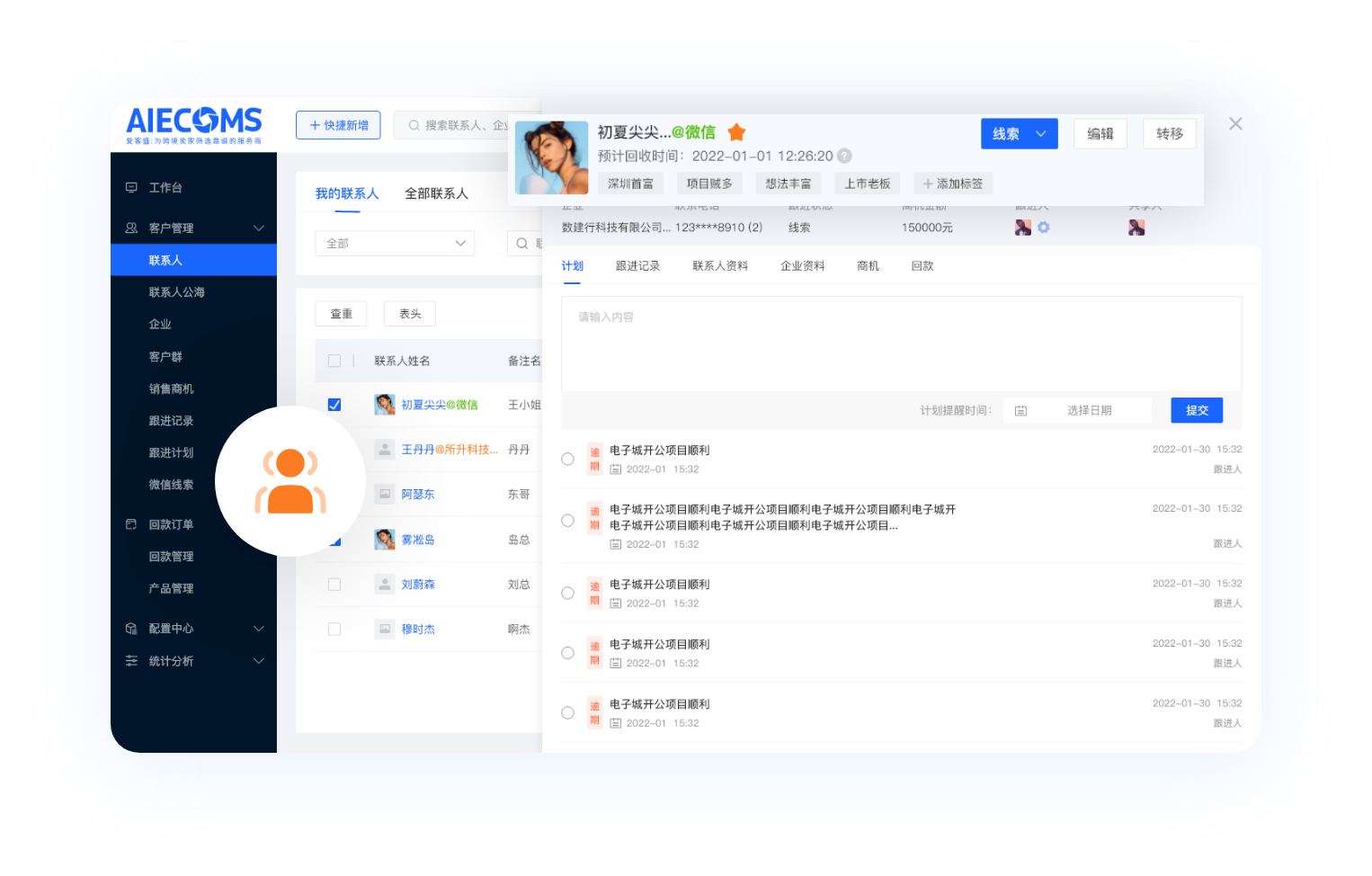
Task: Click the blue gear icon beside follower avatar
Action: click(1044, 228)
